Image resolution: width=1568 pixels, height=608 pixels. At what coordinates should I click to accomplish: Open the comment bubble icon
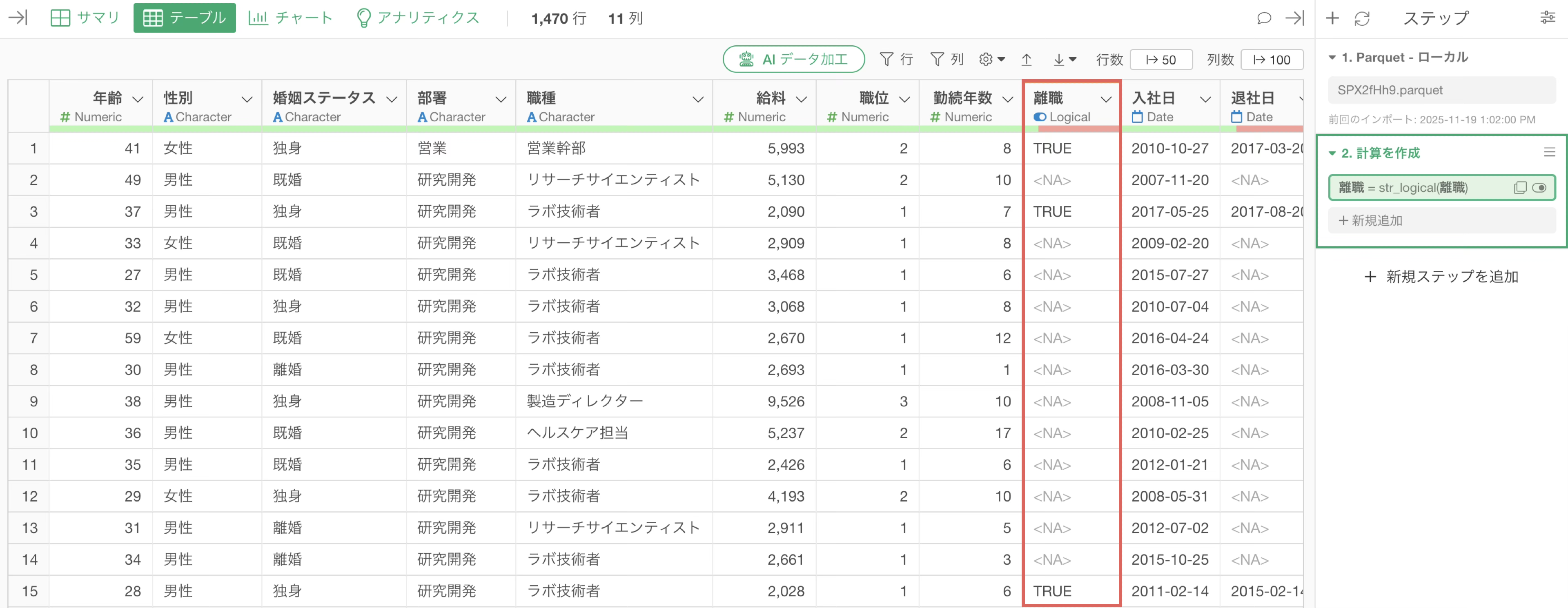point(1264,18)
